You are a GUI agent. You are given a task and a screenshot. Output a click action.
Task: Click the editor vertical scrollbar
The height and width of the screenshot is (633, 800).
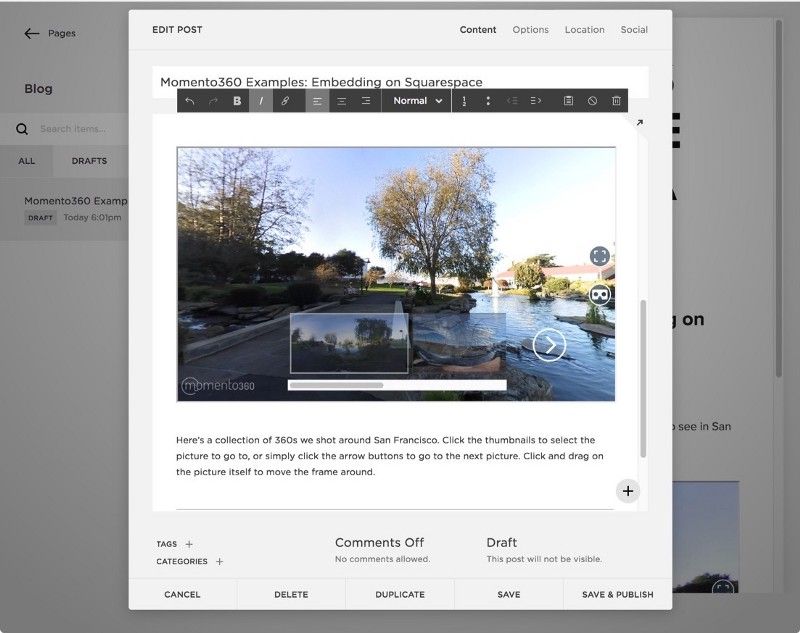(643, 378)
